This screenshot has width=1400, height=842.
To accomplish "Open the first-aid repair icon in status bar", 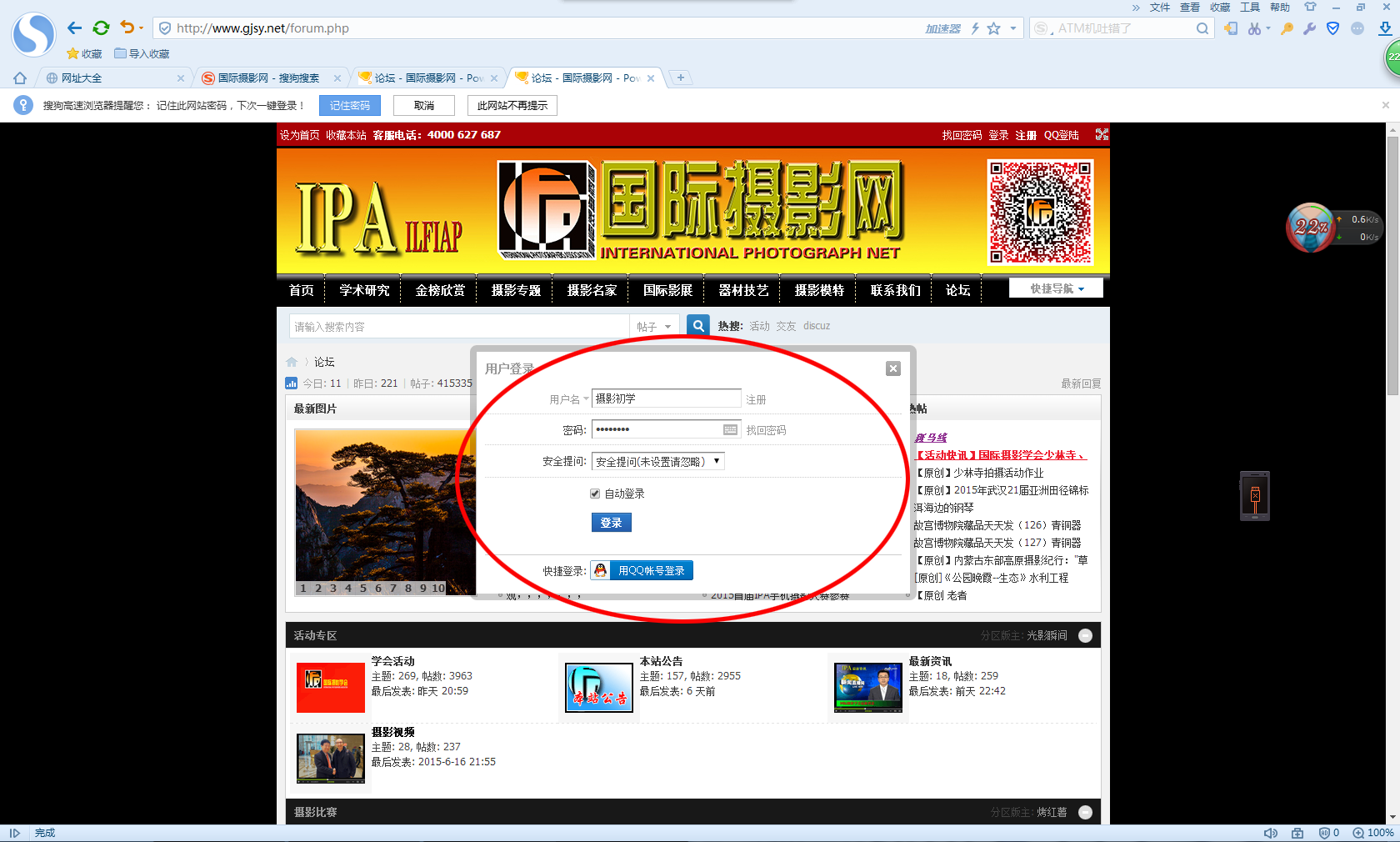I will click(1297, 833).
